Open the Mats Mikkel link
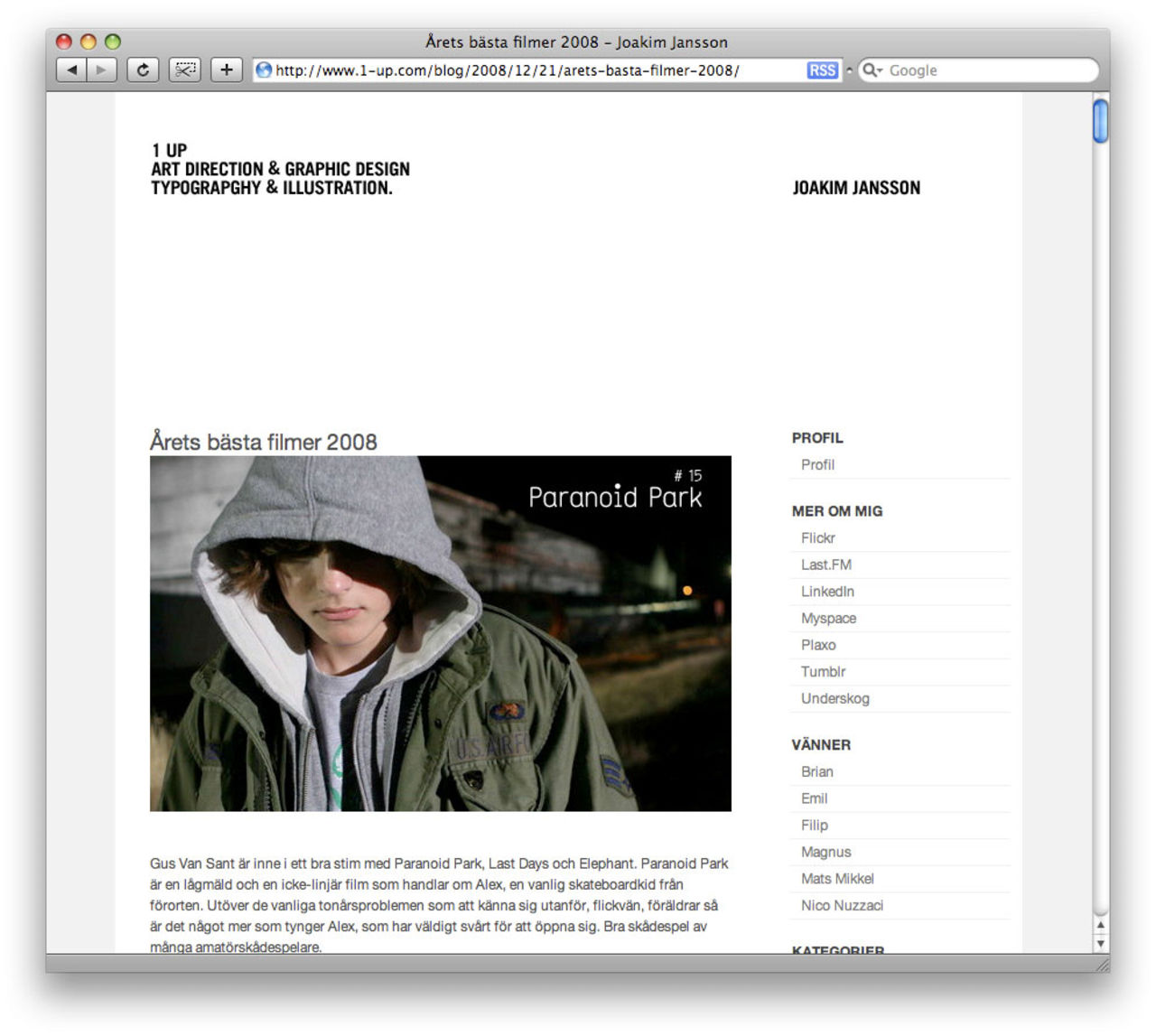Viewport: 1156px width, 1036px height. 837,878
